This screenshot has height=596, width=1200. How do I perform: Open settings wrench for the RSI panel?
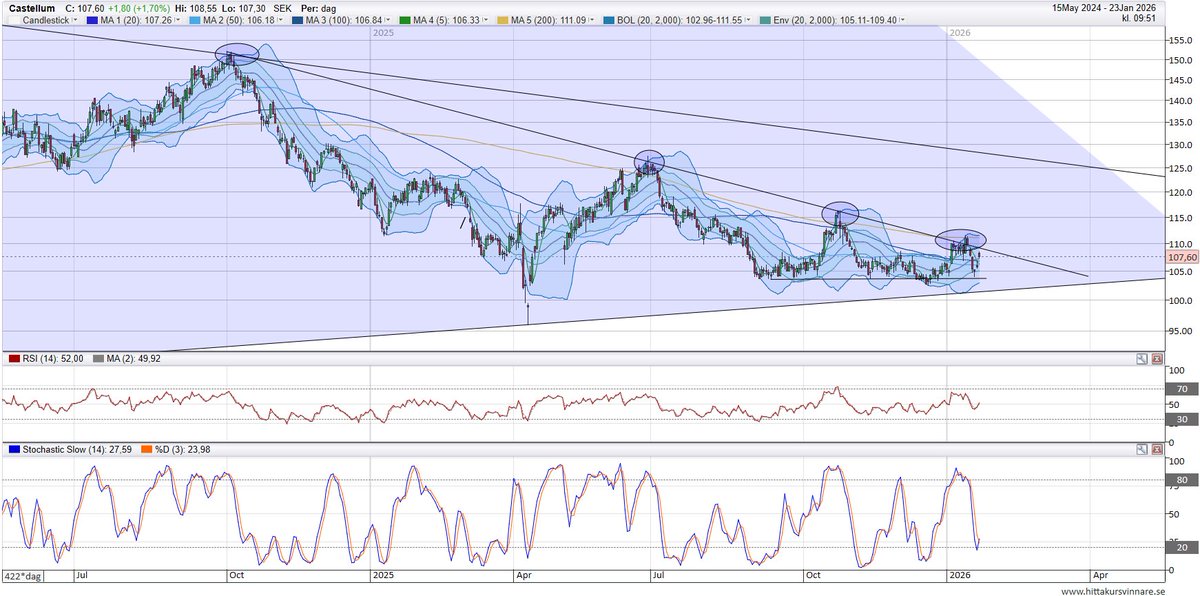(1142, 358)
